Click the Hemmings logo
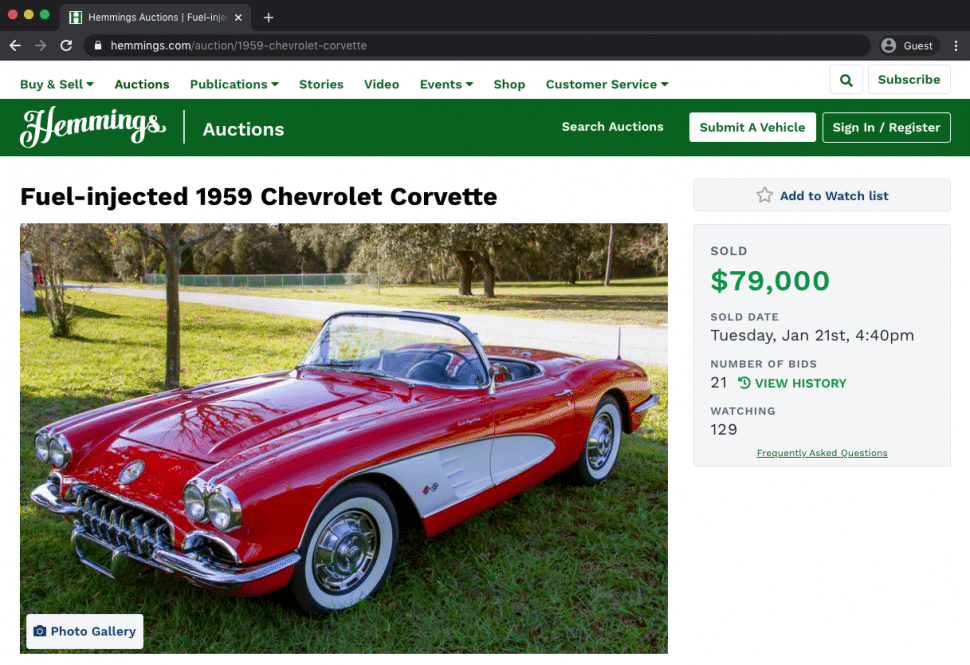This screenshot has height=665, width=970. click(93, 127)
